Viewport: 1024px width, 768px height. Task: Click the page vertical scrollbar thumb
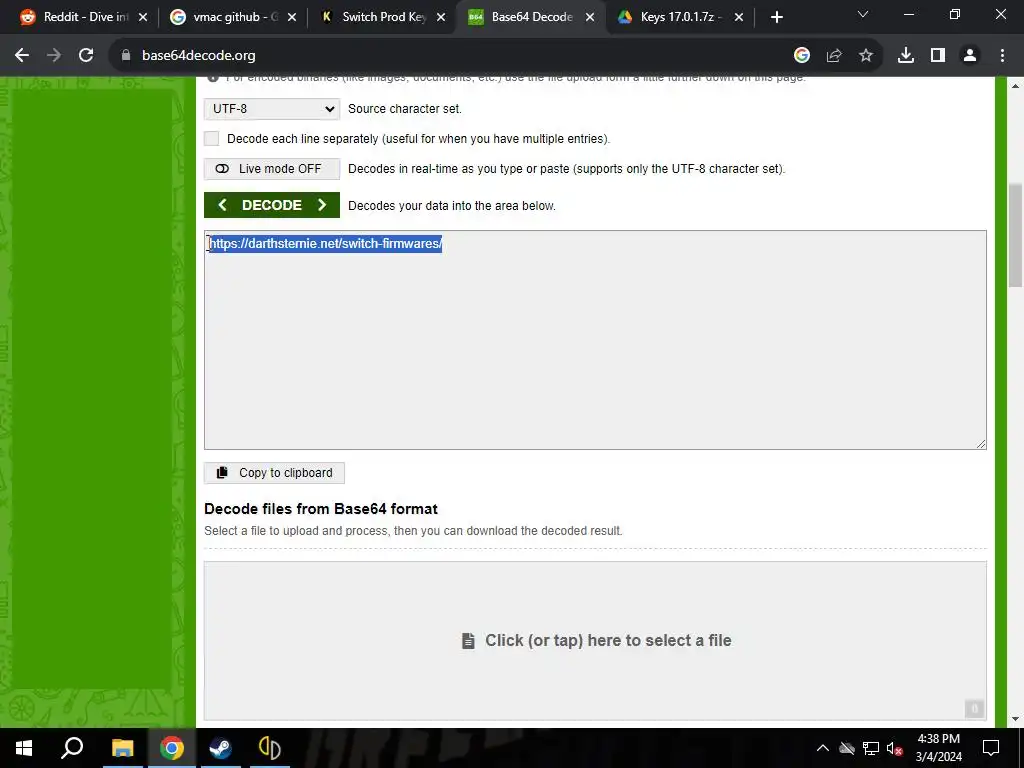click(1016, 235)
